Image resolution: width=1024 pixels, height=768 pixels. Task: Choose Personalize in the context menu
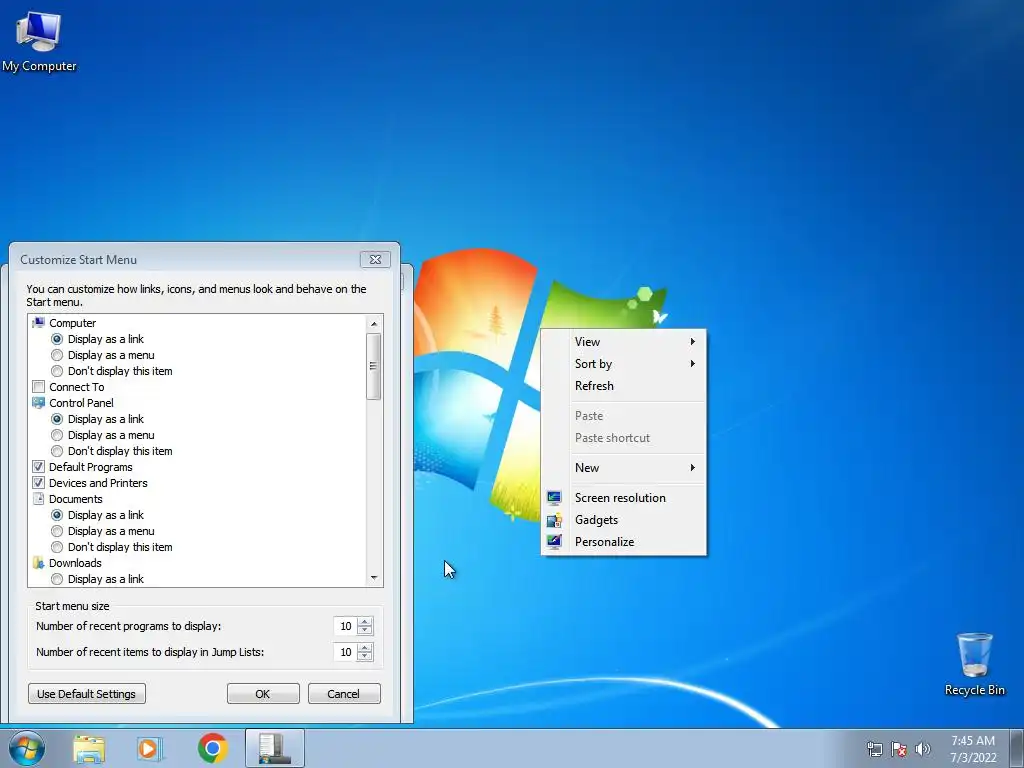(624, 541)
